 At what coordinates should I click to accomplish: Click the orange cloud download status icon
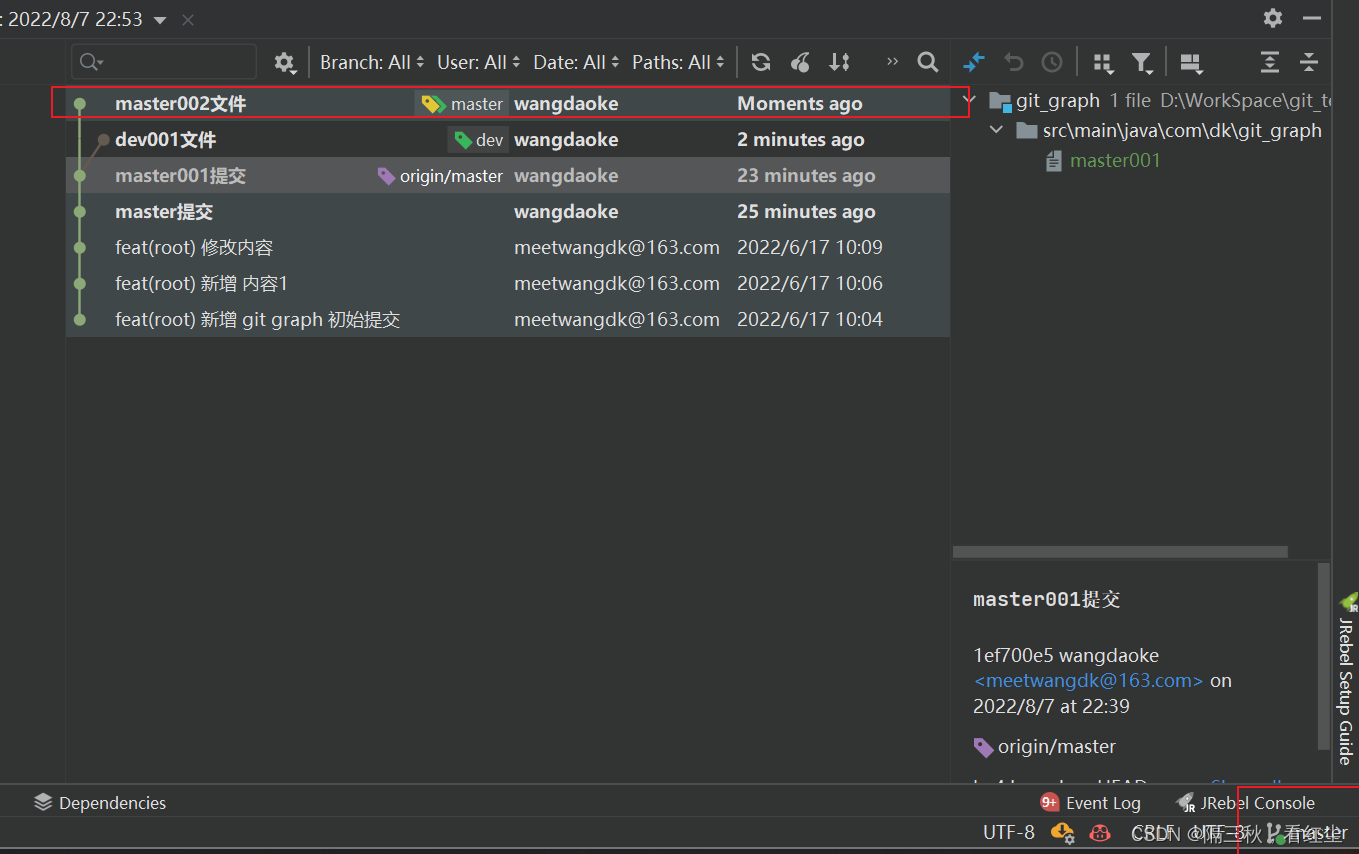click(x=1062, y=832)
